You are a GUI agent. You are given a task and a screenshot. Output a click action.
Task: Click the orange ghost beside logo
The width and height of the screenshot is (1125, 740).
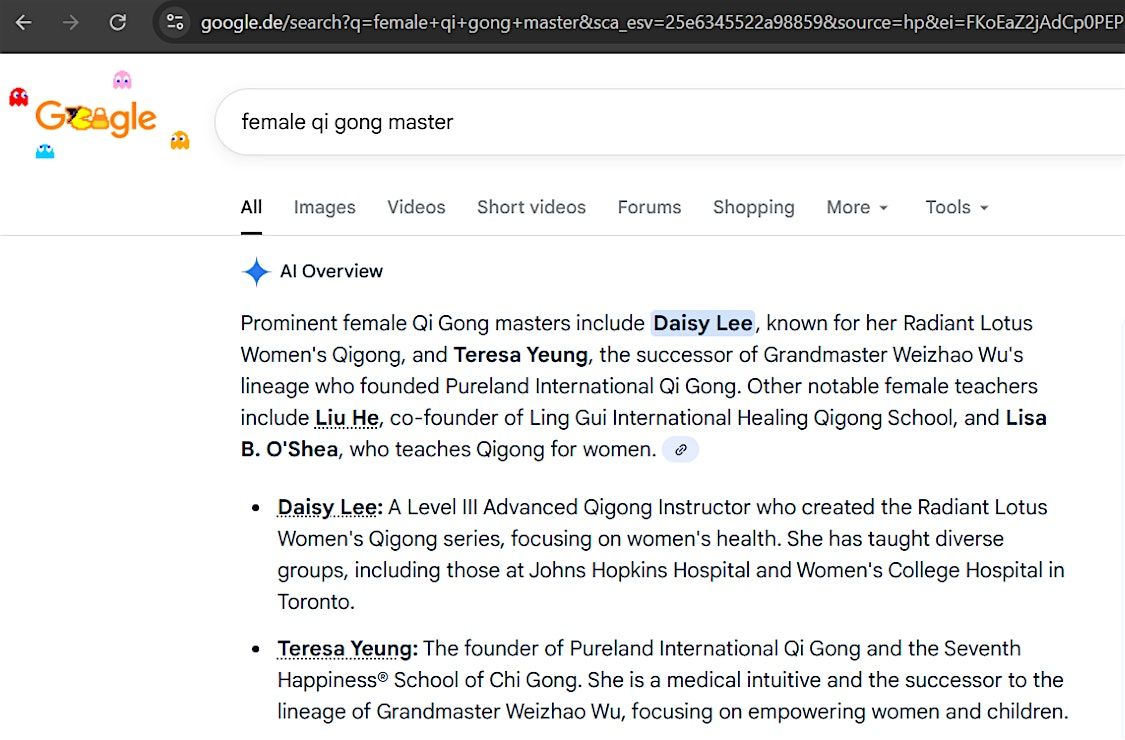click(x=180, y=140)
